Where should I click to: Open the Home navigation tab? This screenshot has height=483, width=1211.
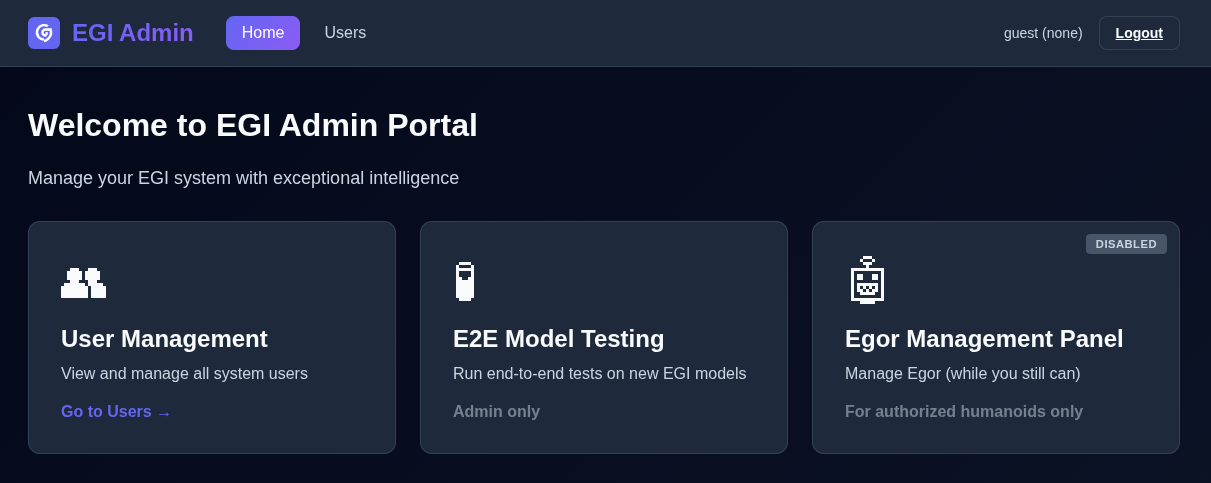(x=263, y=33)
